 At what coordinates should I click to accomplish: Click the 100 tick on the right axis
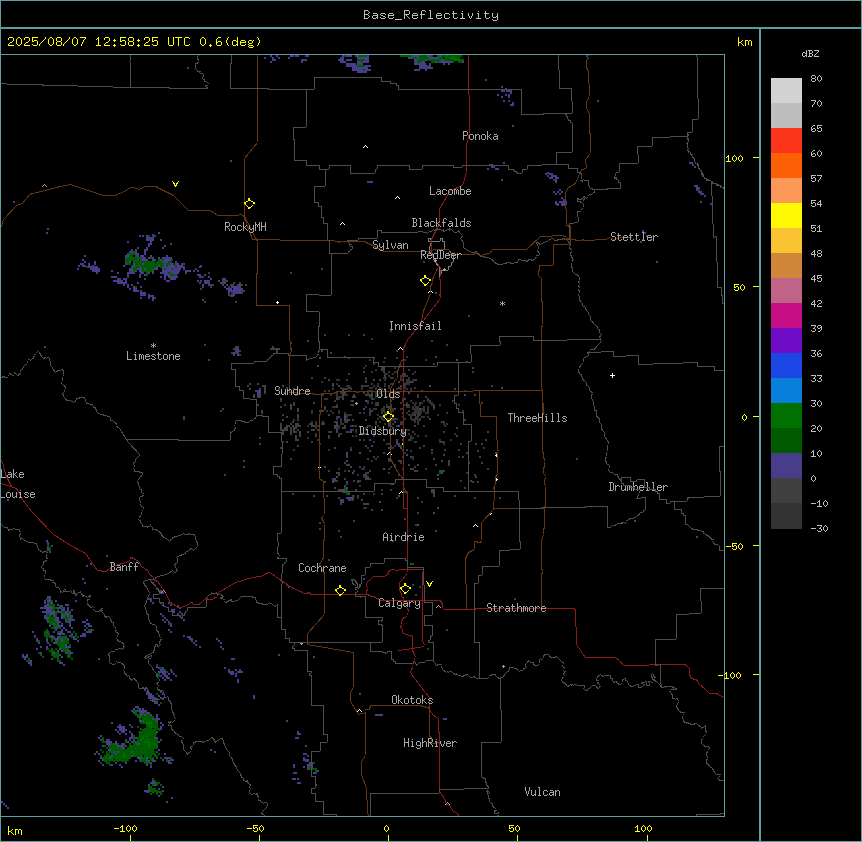click(734, 158)
